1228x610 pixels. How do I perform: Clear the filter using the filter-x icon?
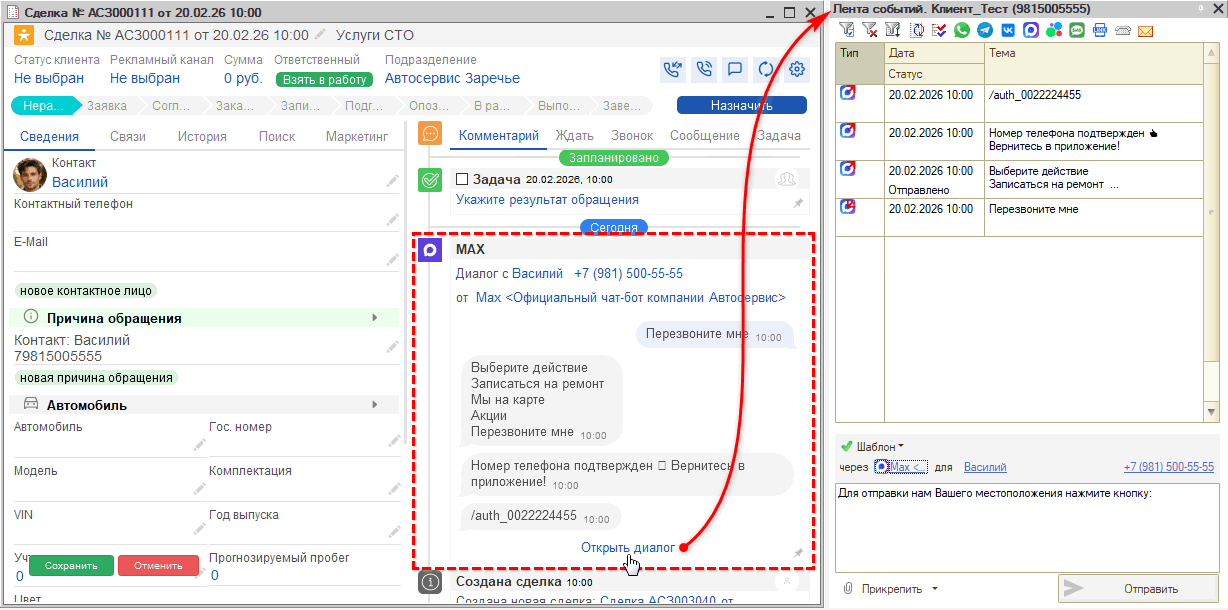tap(871, 31)
